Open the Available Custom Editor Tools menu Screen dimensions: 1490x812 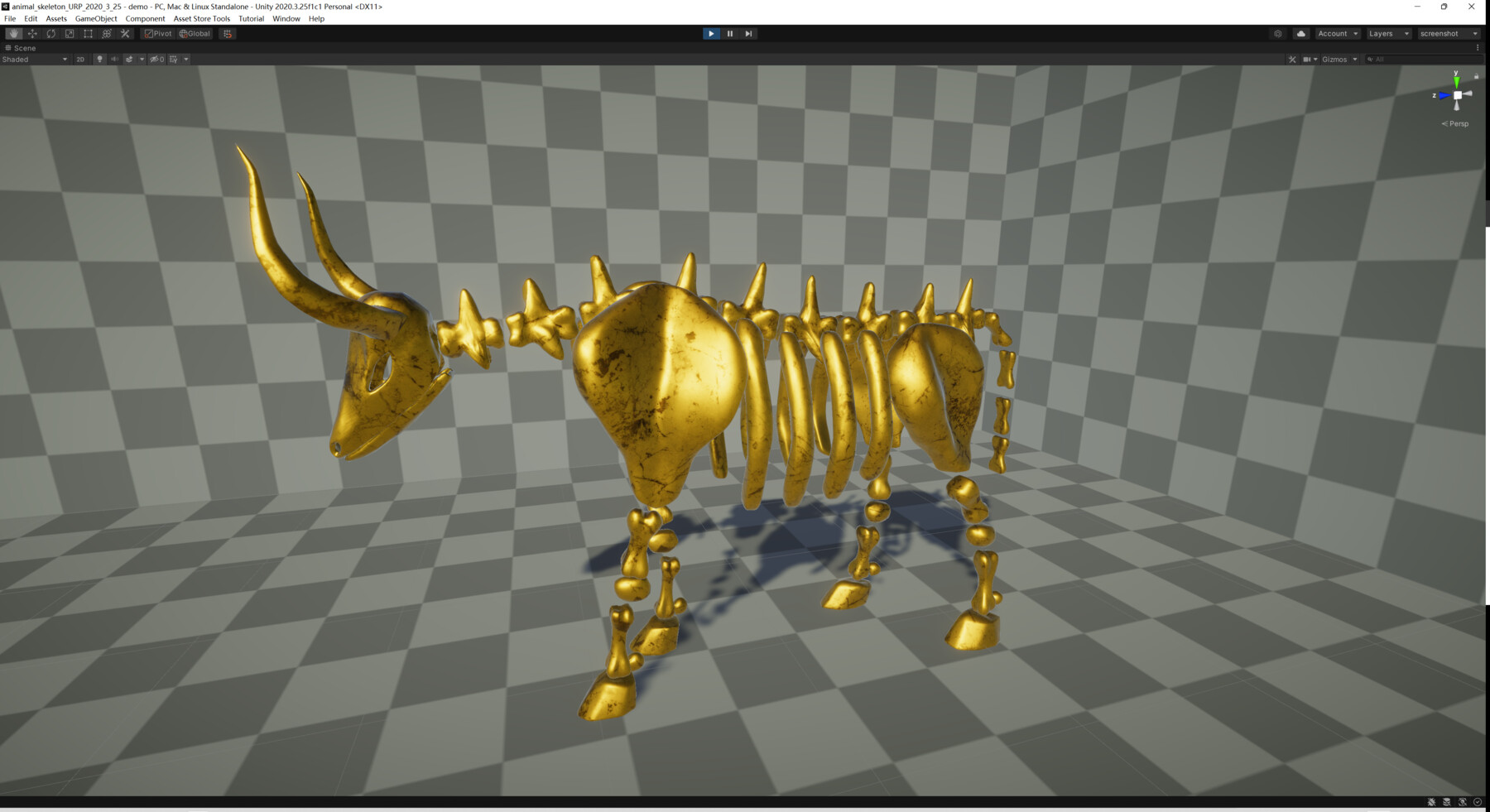pyautogui.click(x=123, y=33)
